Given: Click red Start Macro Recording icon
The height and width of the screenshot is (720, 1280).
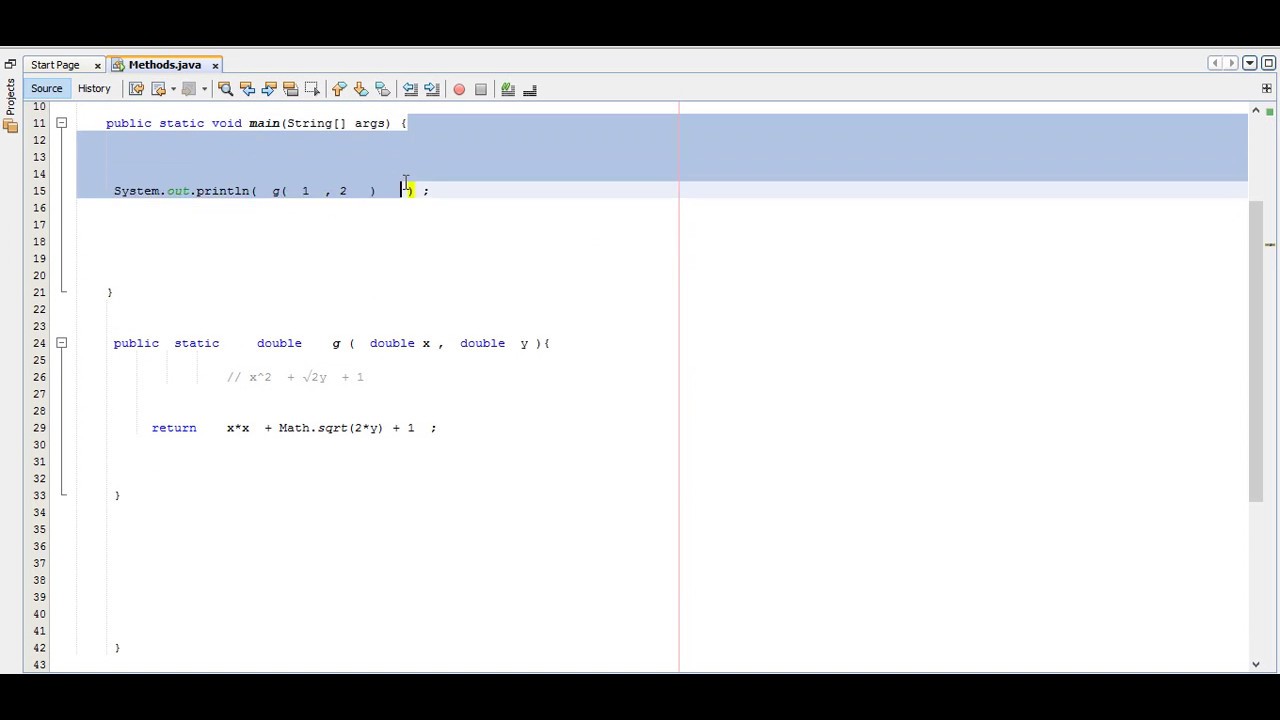Looking at the screenshot, I should [459, 89].
